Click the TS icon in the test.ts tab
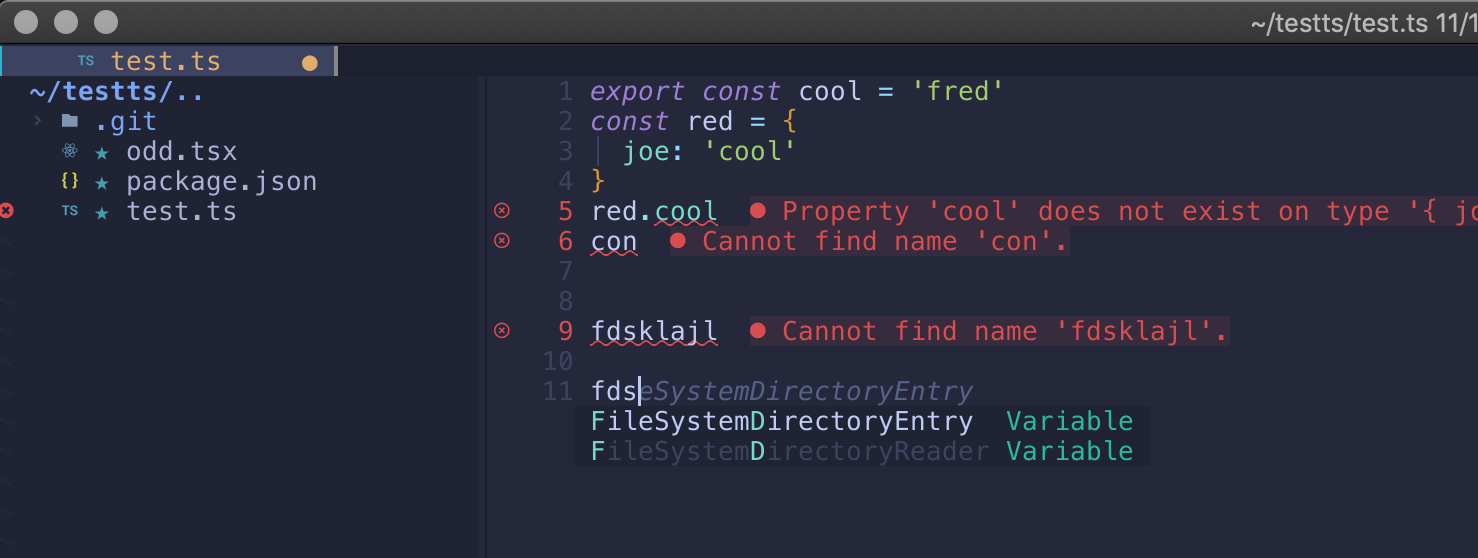 click(x=86, y=62)
